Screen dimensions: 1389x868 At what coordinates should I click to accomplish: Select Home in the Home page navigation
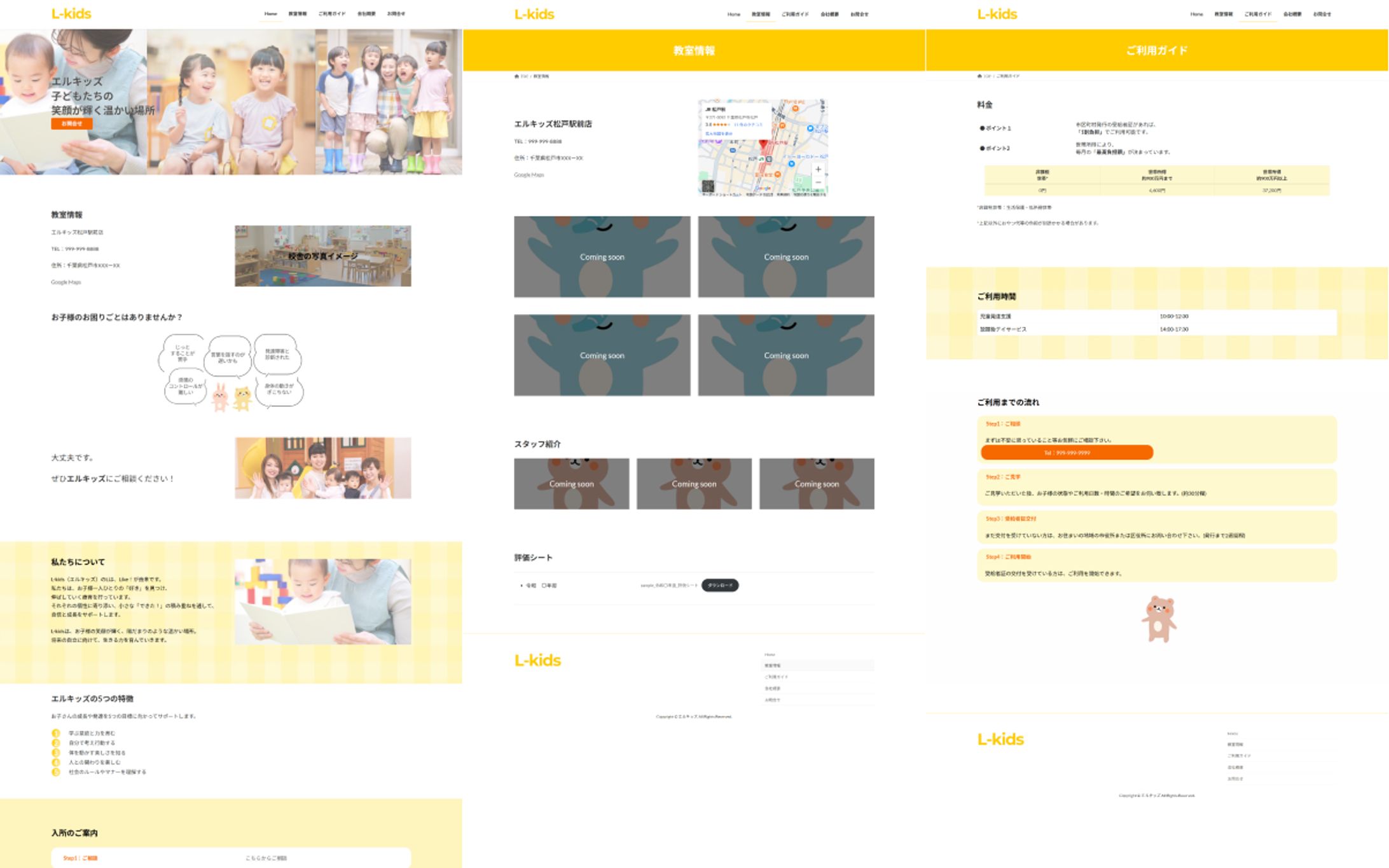(271, 13)
